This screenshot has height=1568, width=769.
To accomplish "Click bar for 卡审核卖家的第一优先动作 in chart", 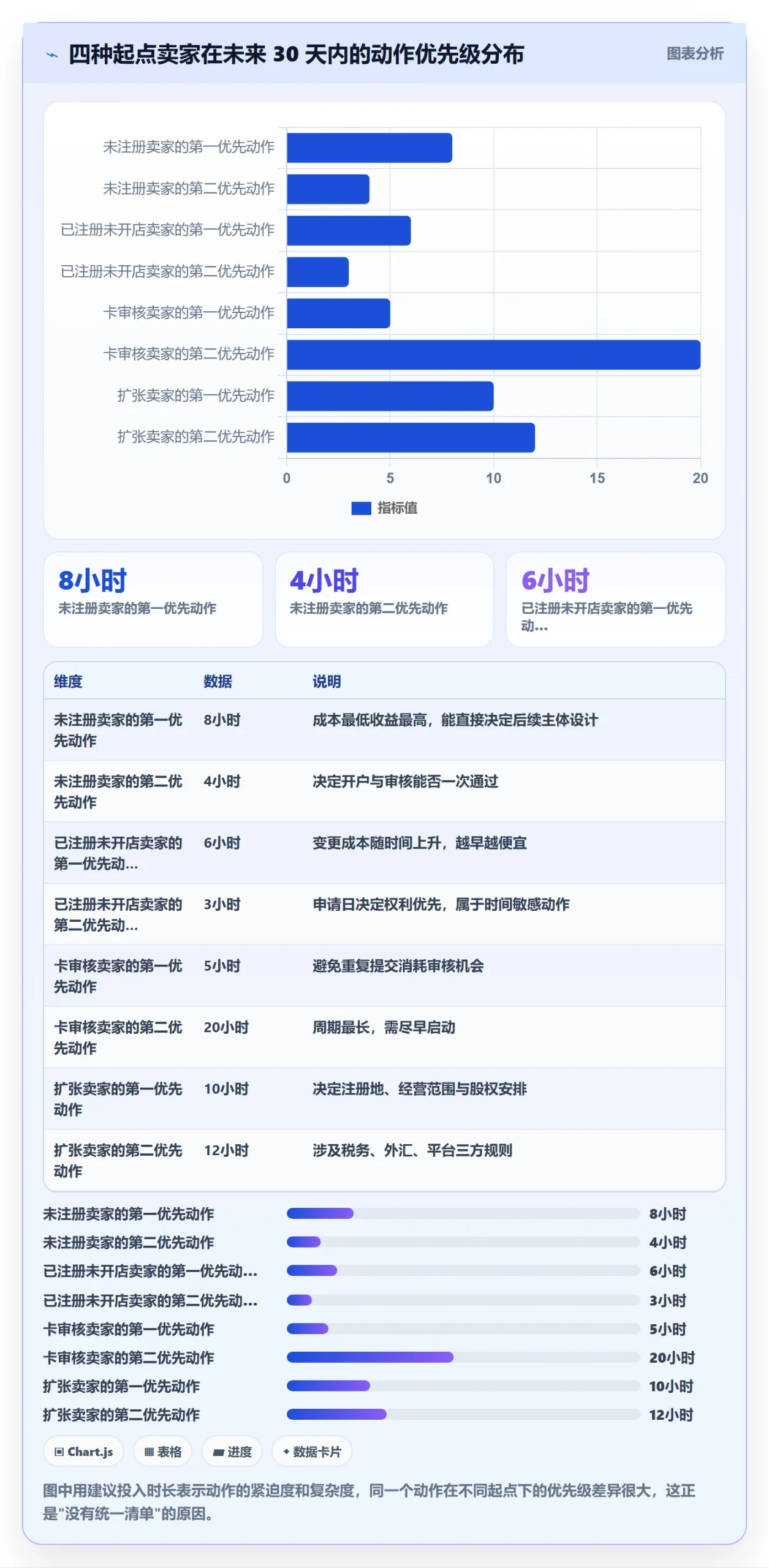I will tap(338, 313).
